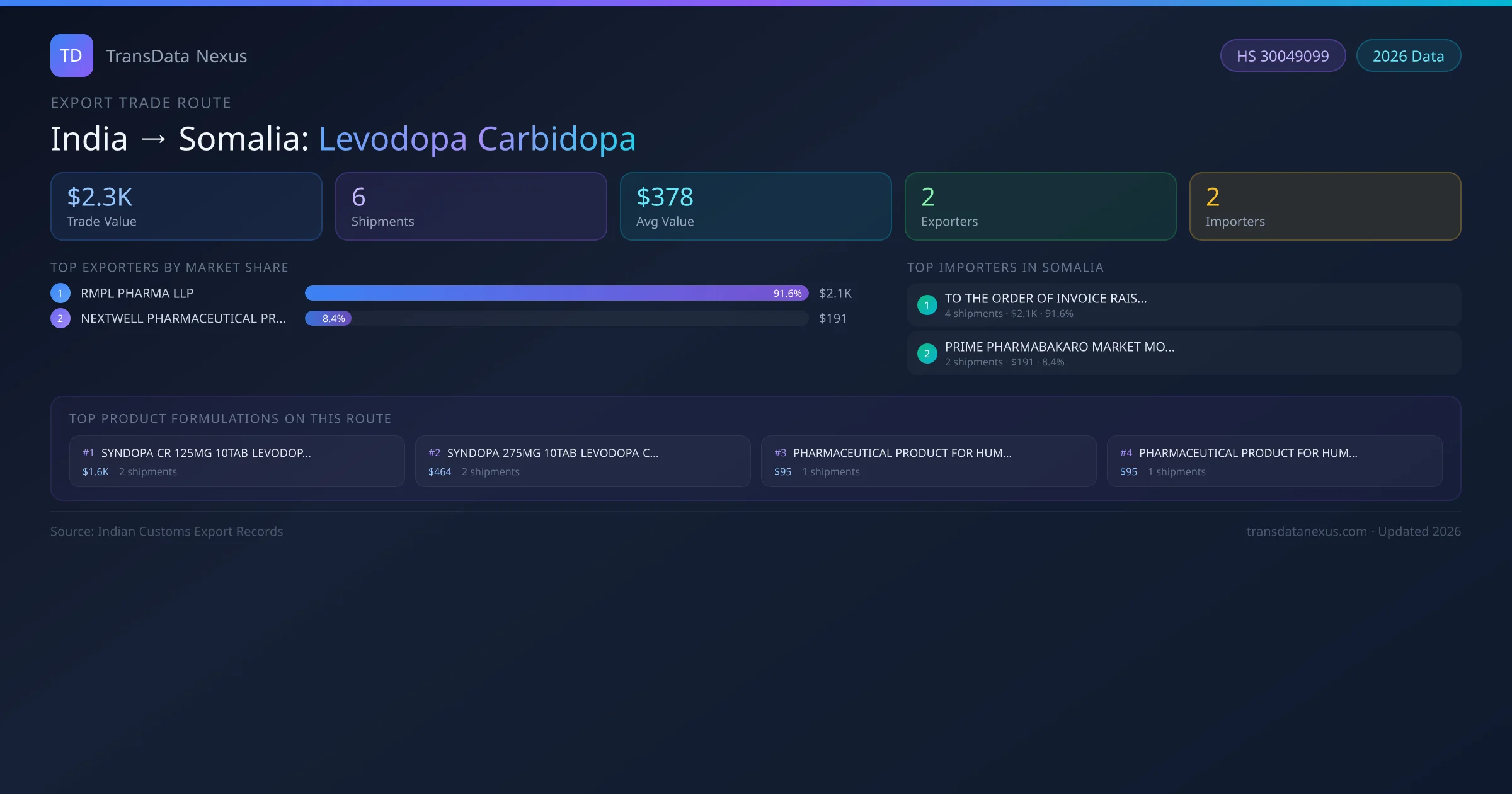Click the $378 Avg Value card
This screenshot has height=794, width=1512.
(x=755, y=207)
